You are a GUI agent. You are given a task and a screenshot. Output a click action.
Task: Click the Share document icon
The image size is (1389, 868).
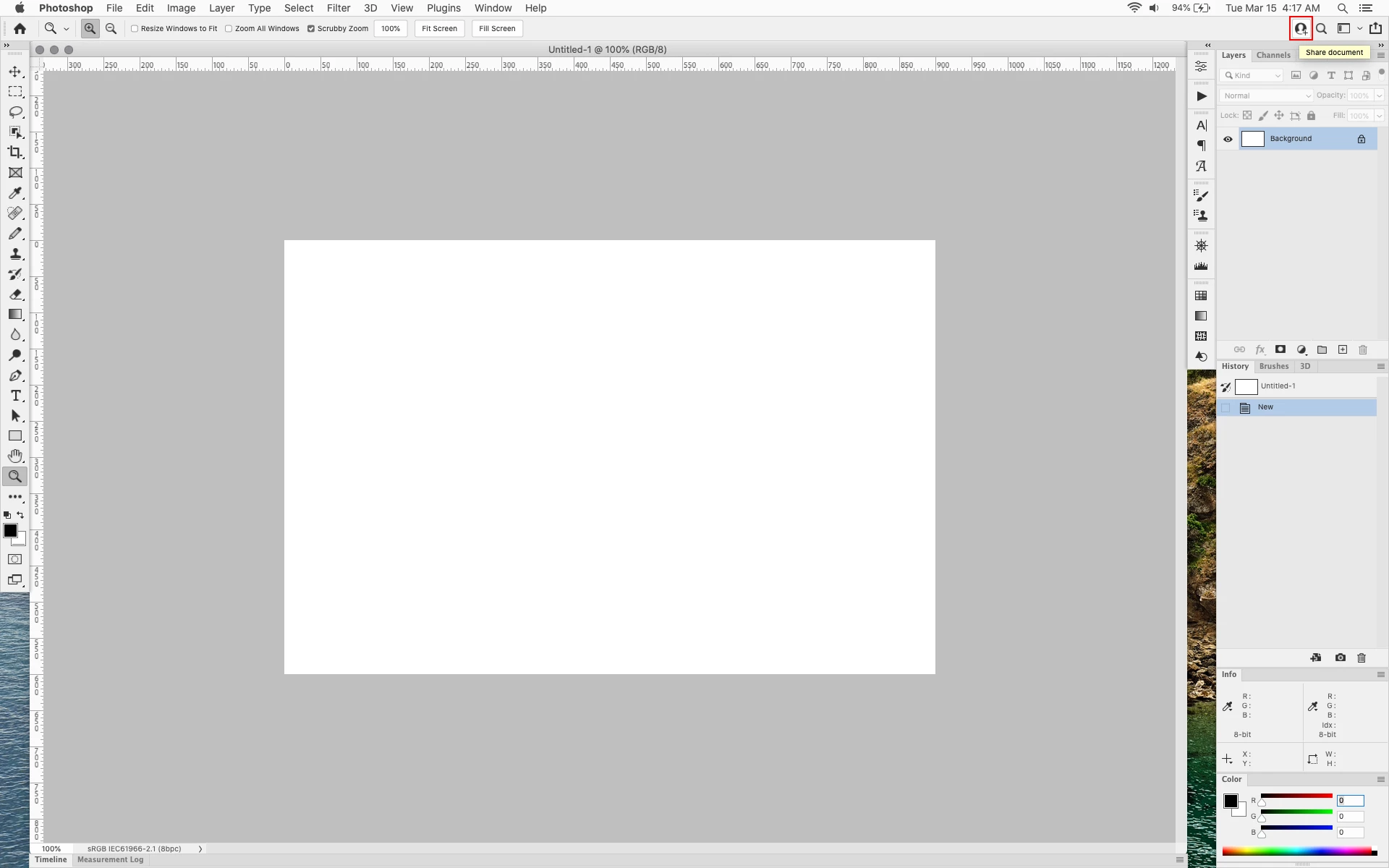1301,29
